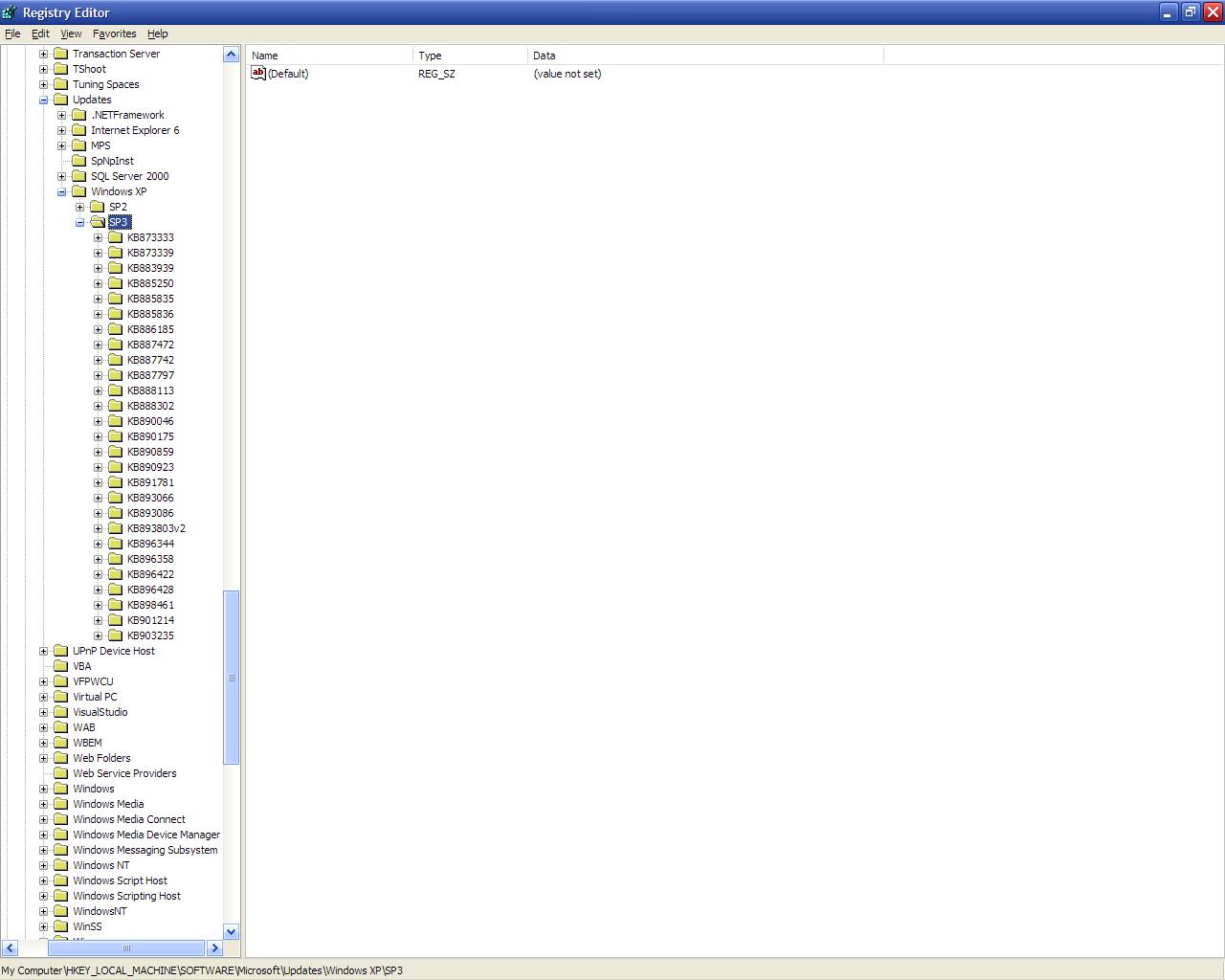Click the VisualStudio folder icon
The height and width of the screenshot is (980, 1225).
pos(61,712)
